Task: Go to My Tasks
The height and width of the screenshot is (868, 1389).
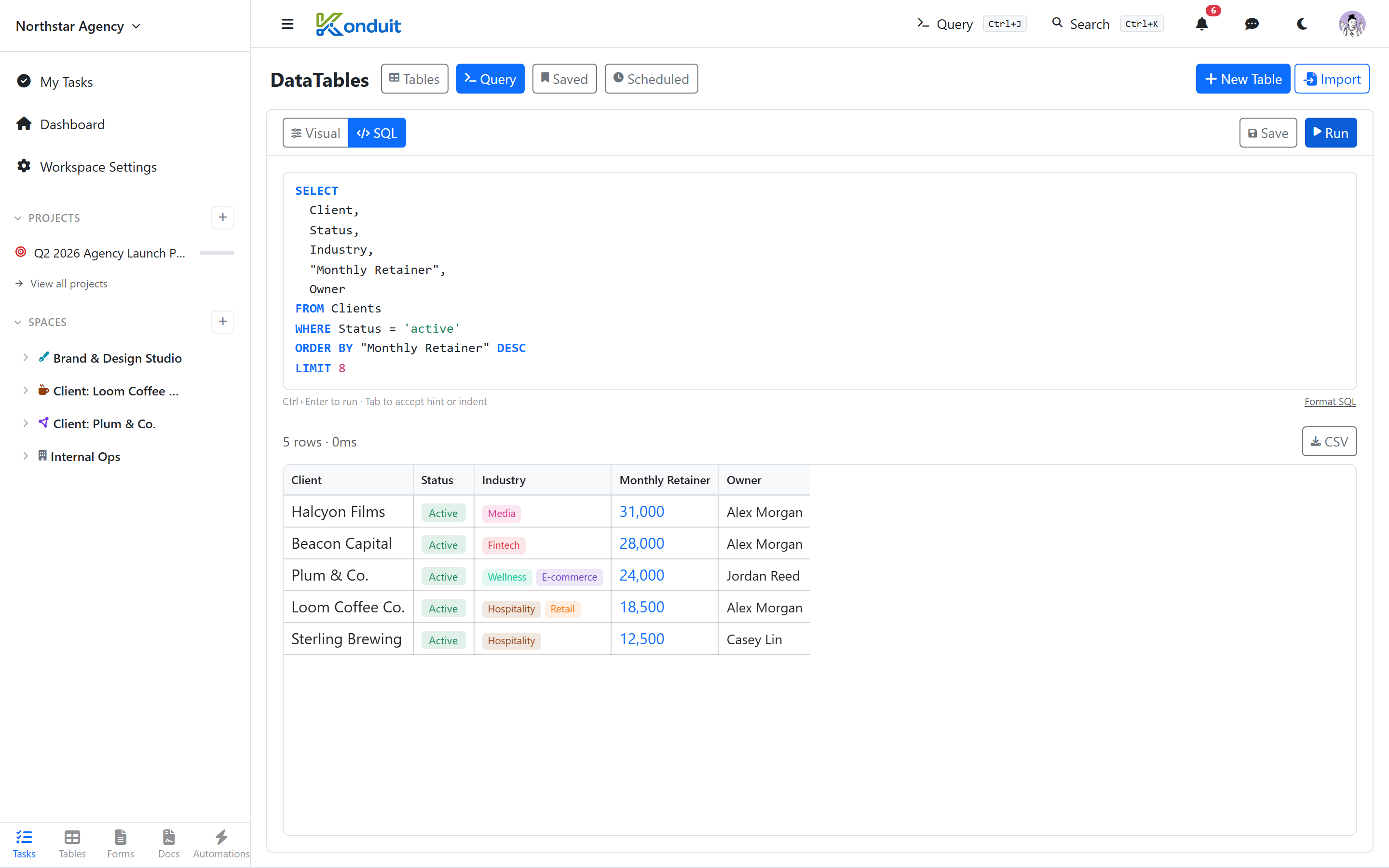Action: pos(66,81)
